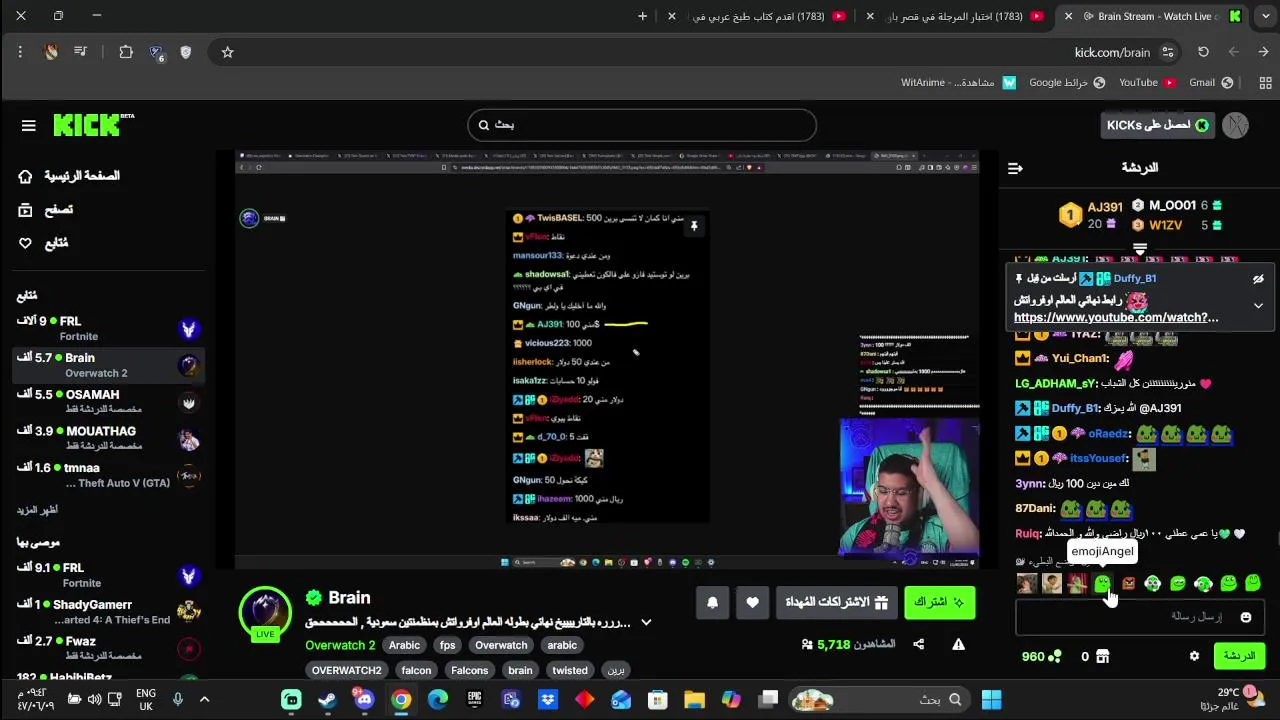Click the green Subscribe button
The image size is (1280, 720).
(x=939, y=602)
